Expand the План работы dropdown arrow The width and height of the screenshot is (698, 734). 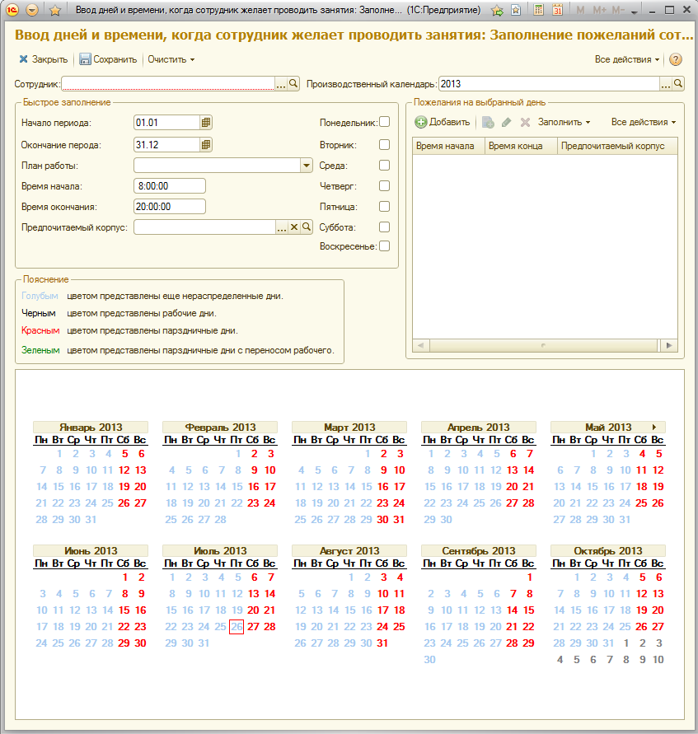pyautogui.click(x=306, y=165)
